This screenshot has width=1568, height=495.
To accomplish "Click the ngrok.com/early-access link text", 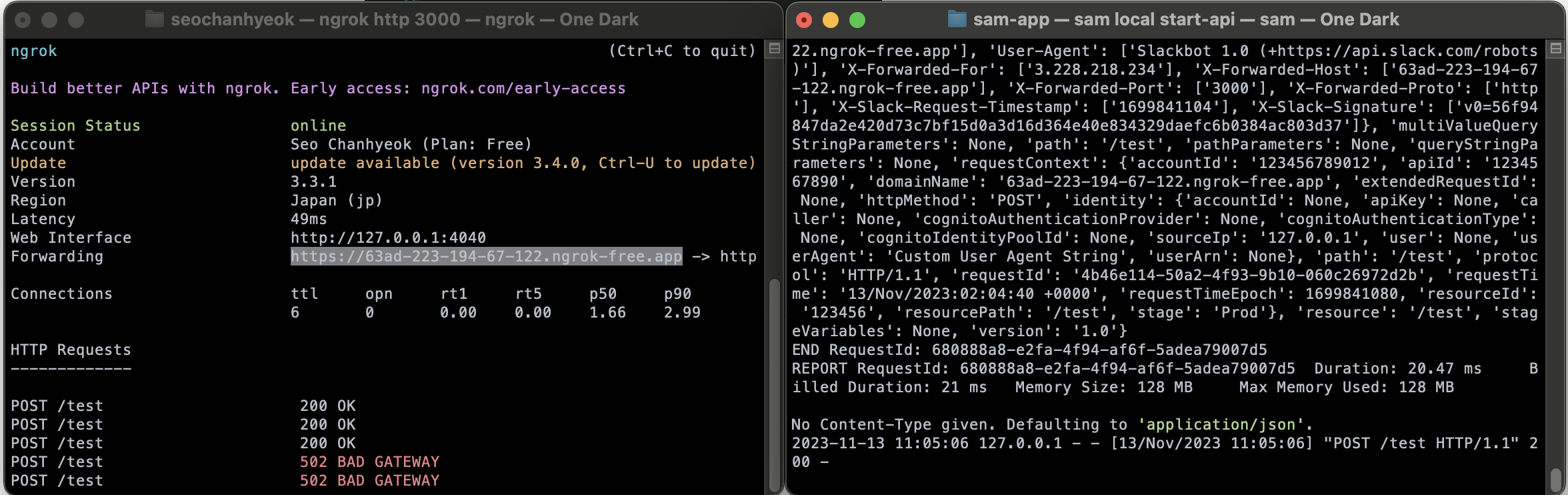I will click(523, 88).
